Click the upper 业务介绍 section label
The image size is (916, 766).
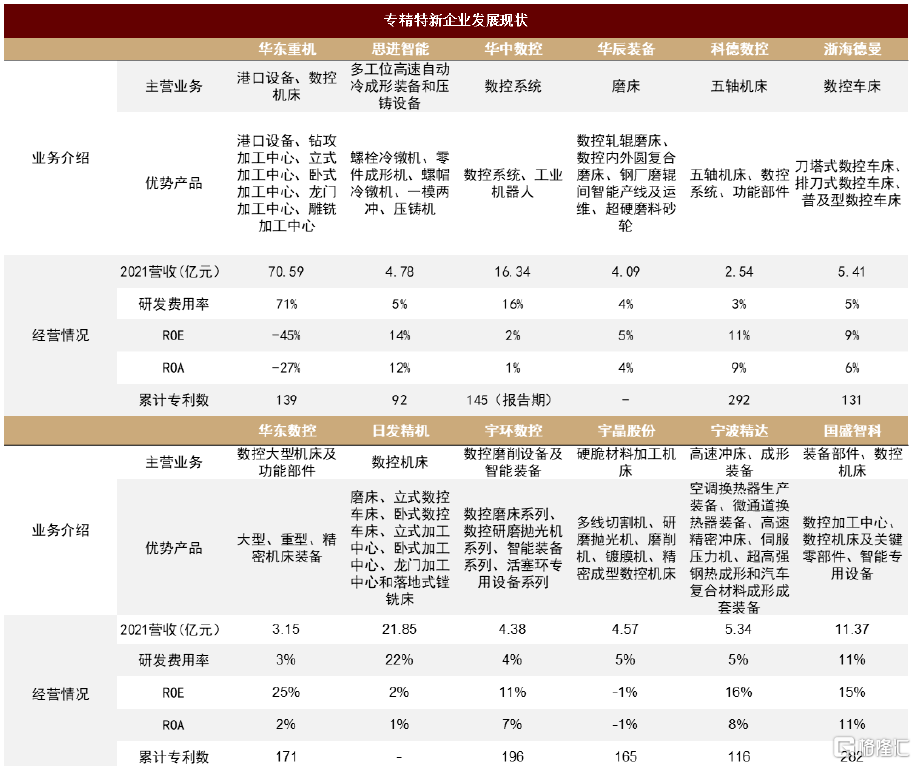pyautogui.click(x=60, y=158)
